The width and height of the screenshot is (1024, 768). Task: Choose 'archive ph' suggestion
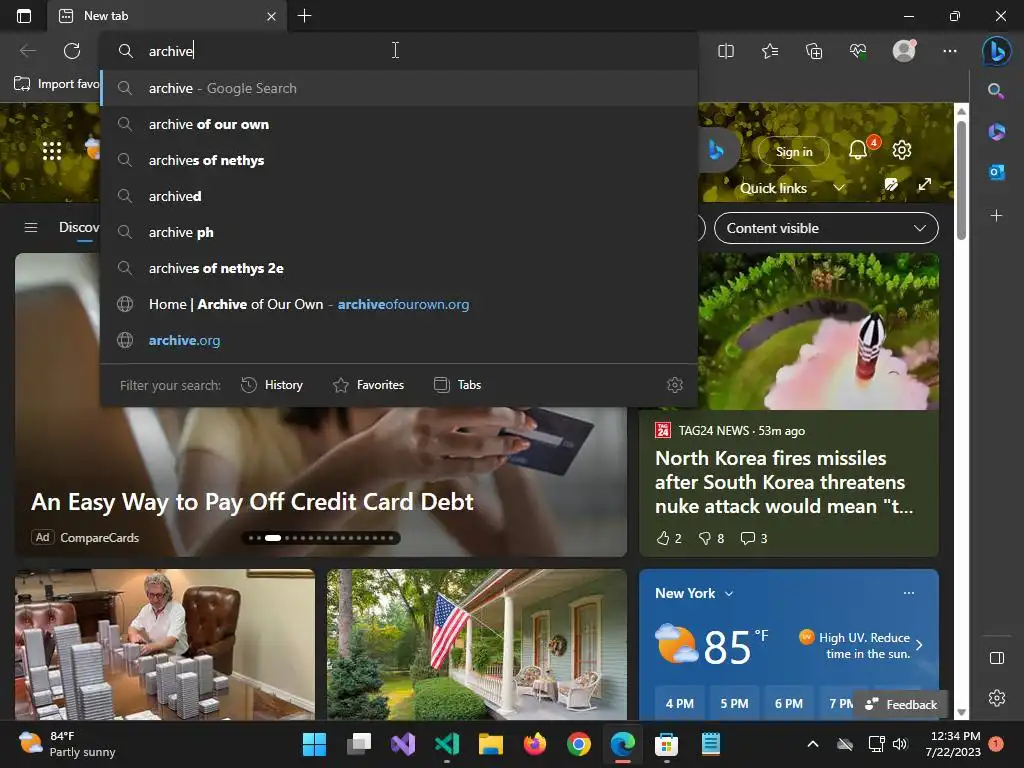pyautogui.click(x=400, y=232)
